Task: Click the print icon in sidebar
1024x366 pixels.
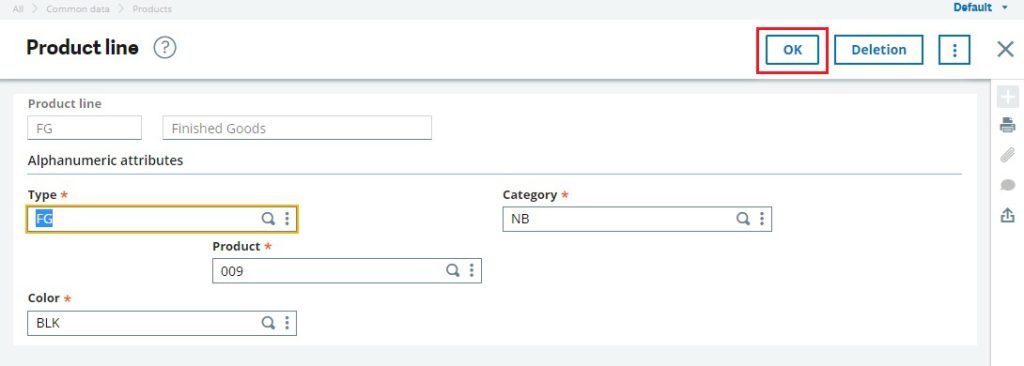Action: pyautogui.click(x=1008, y=125)
